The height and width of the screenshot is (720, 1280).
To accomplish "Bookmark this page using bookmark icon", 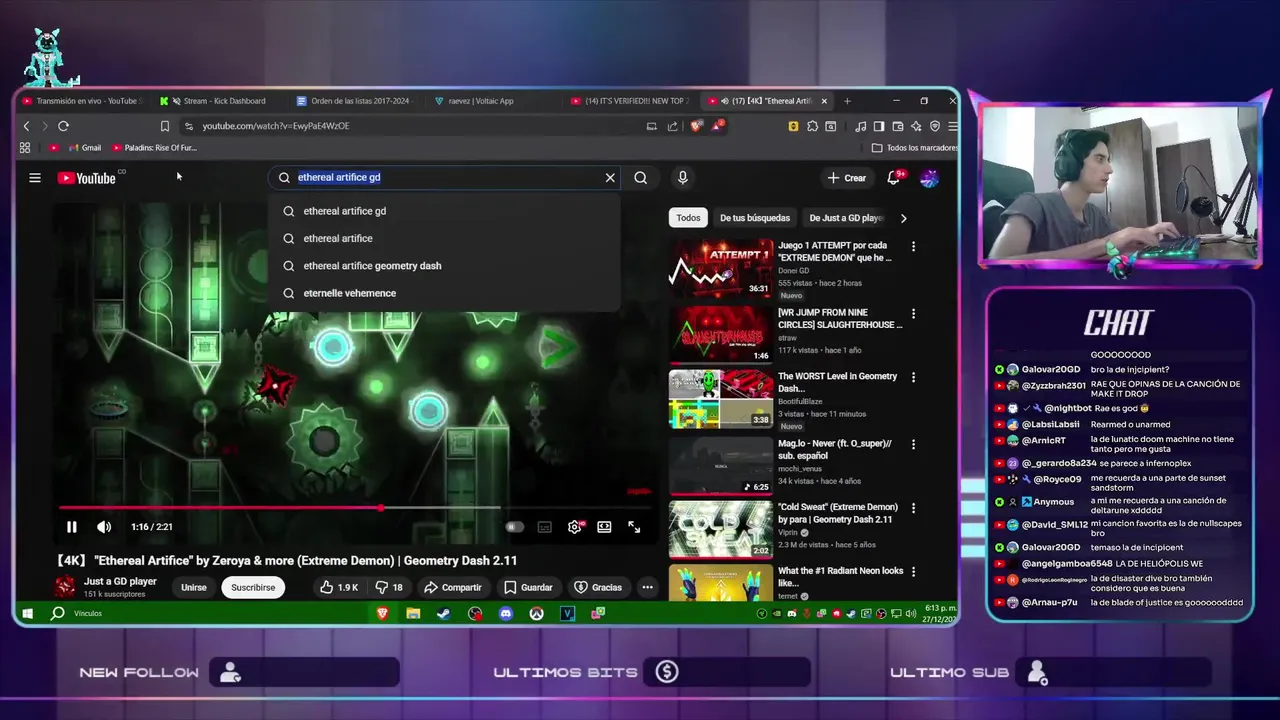I will click(x=165, y=126).
